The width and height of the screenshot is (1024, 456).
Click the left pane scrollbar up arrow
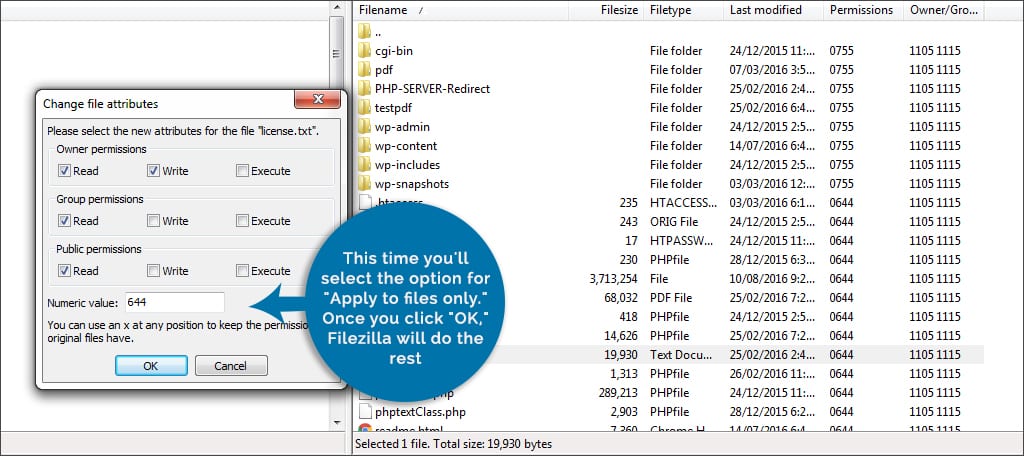[x=336, y=7]
